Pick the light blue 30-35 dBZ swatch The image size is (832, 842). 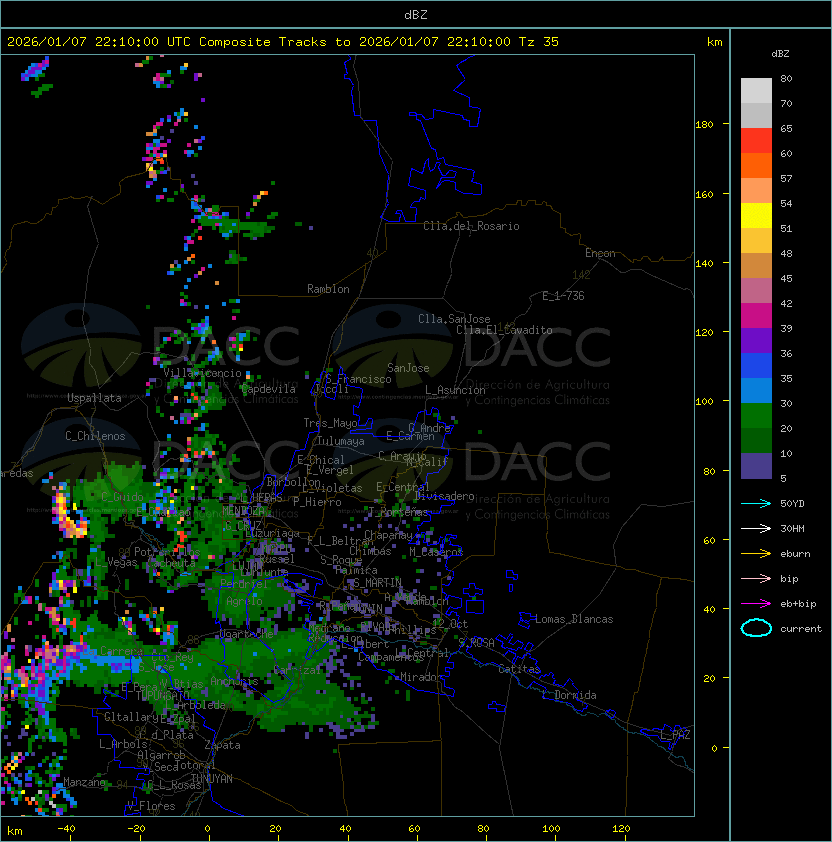pos(756,391)
